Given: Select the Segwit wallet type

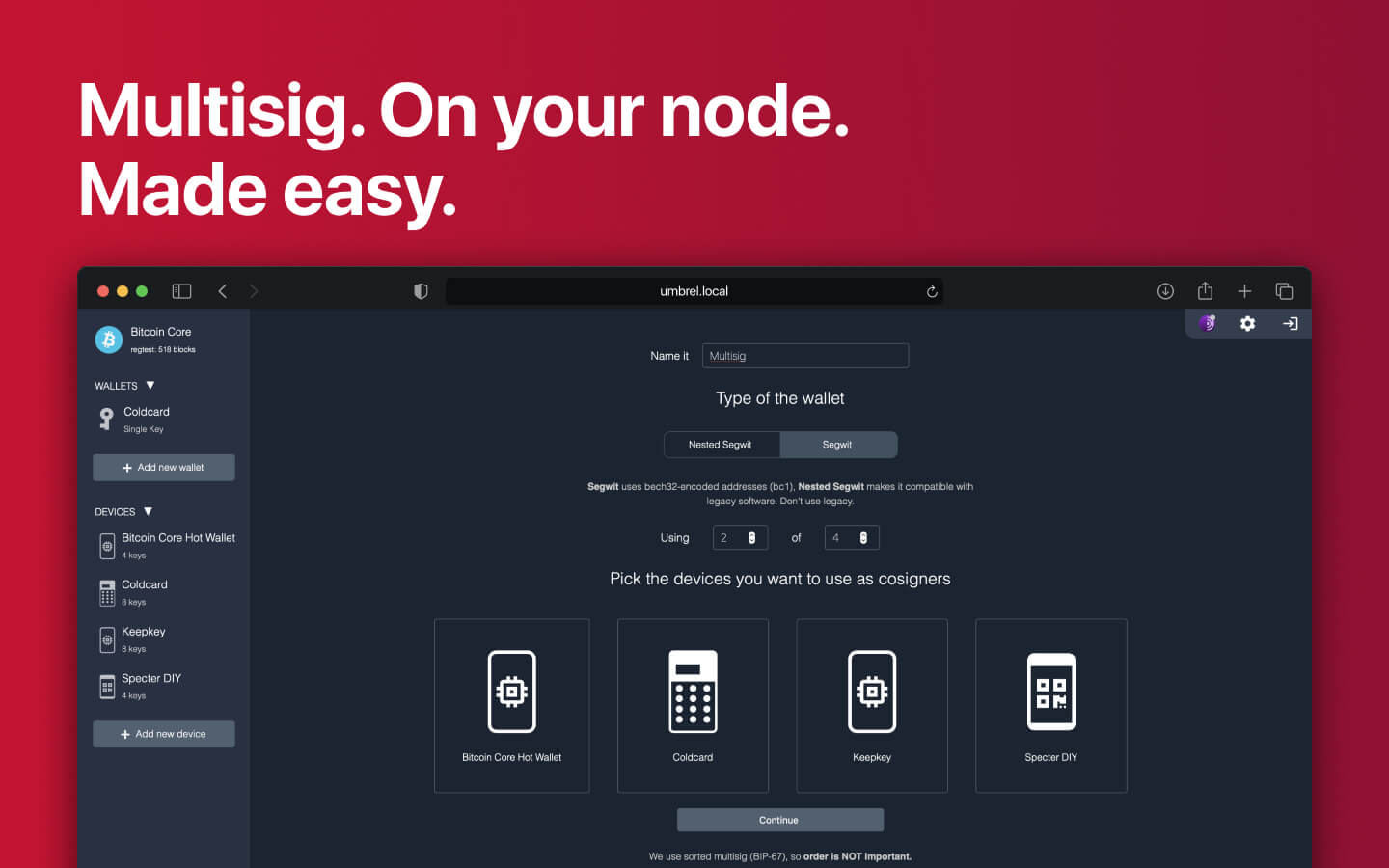Looking at the screenshot, I should click(838, 445).
